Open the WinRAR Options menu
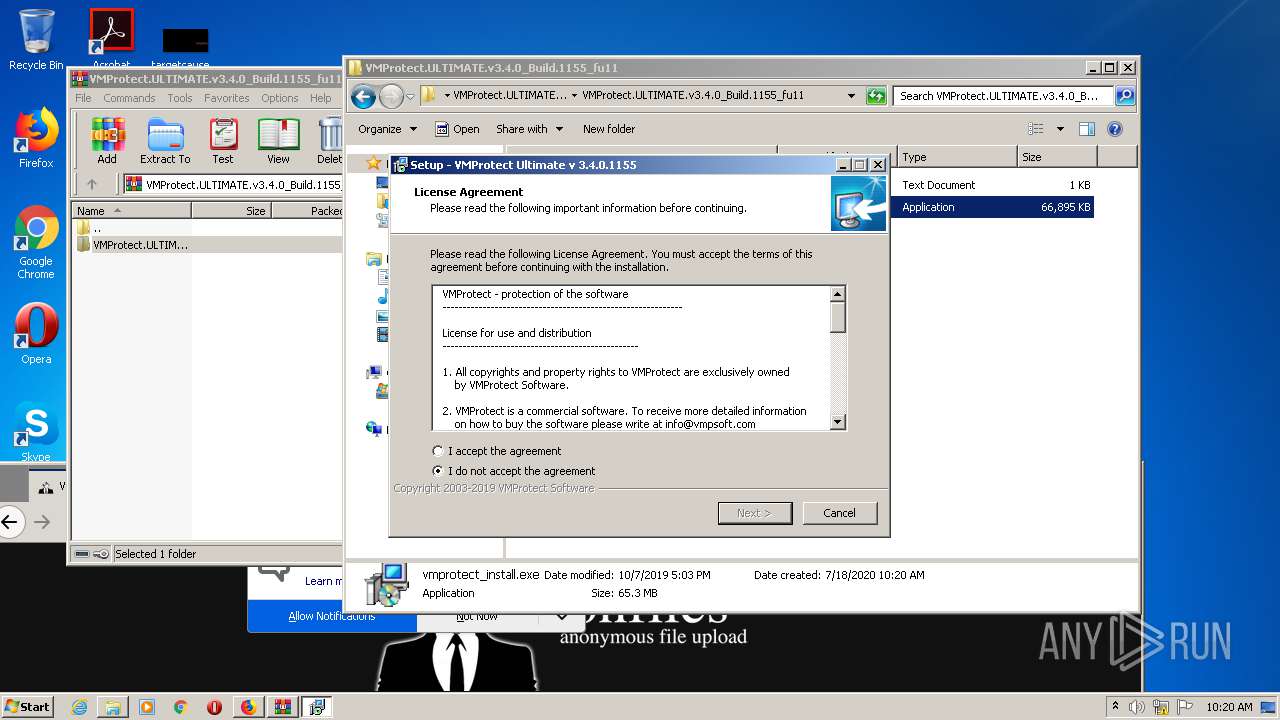The image size is (1280, 720). 280,98
